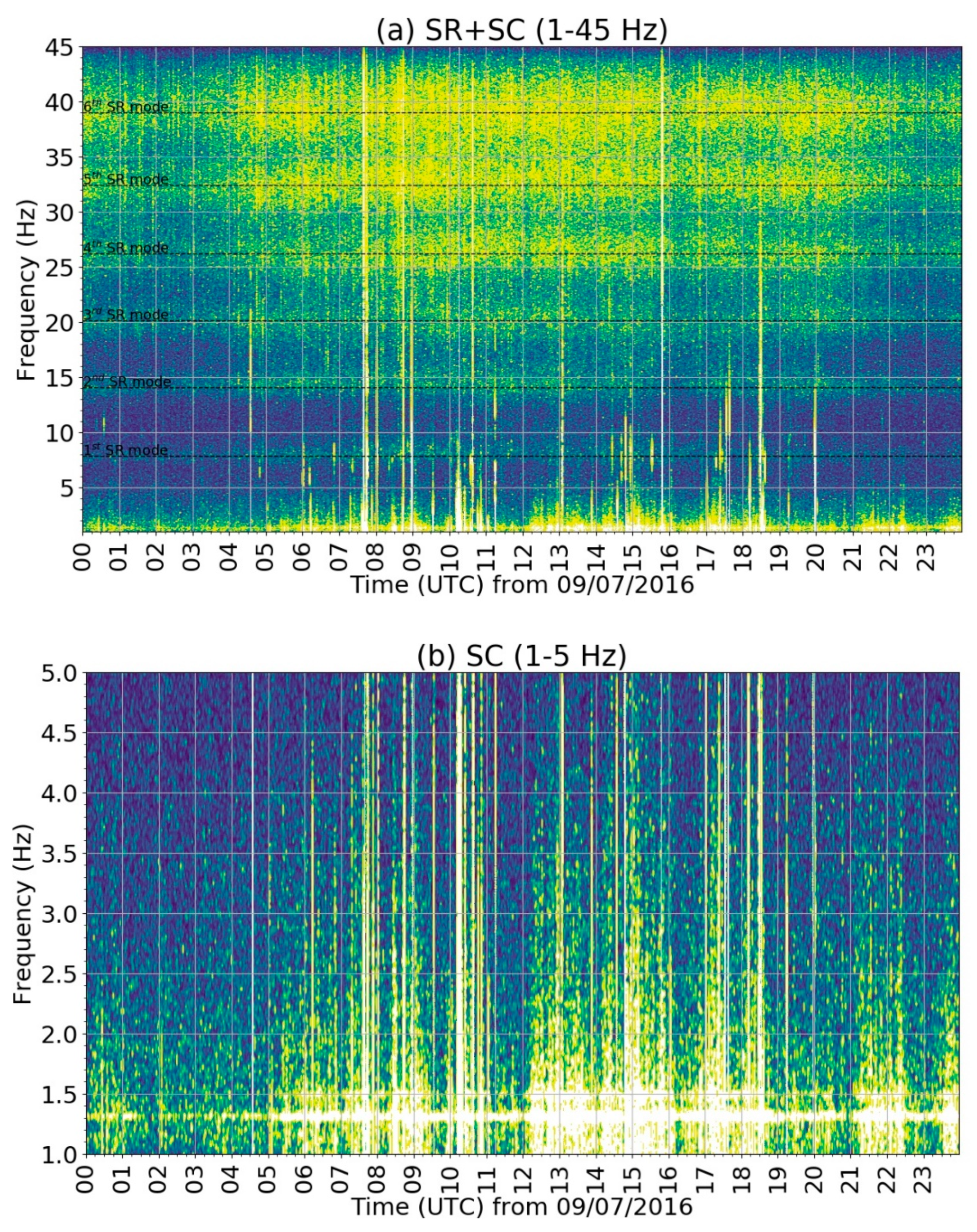Click the '4th SR mode' label

[x=126, y=248]
